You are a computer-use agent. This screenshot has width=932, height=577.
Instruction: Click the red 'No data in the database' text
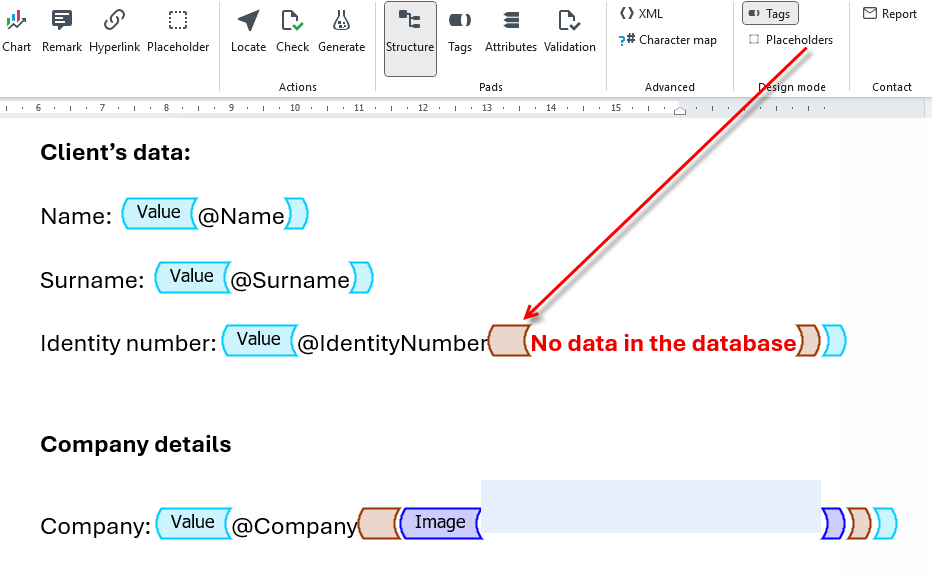coord(663,343)
